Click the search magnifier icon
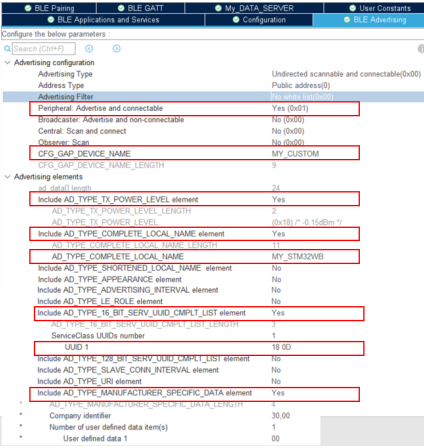 [x=7, y=49]
